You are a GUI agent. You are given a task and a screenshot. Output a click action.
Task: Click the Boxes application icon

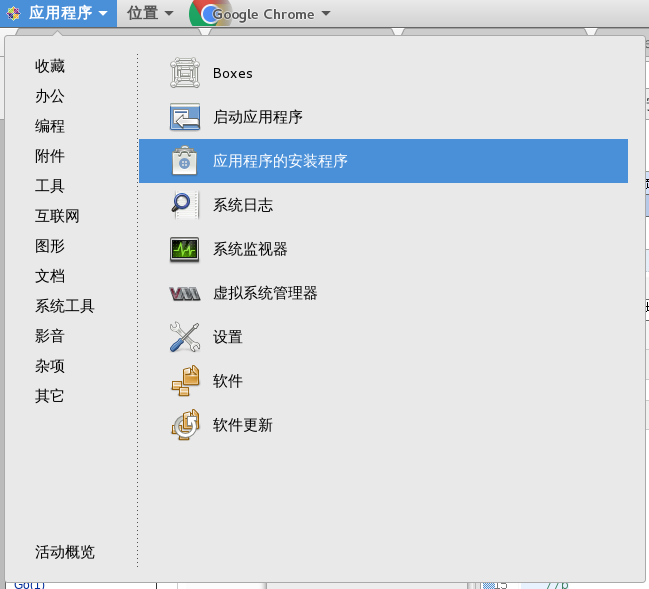click(185, 73)
